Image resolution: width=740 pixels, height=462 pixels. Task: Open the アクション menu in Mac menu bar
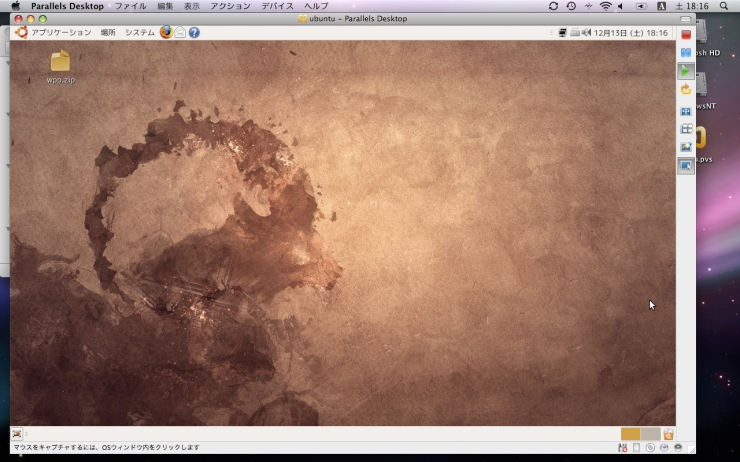click(x=230, y=6)
